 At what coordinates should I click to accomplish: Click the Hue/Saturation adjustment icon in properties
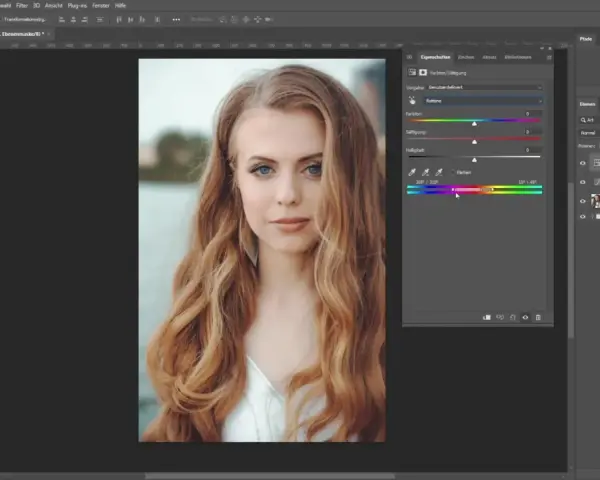(x=412, y=72)
